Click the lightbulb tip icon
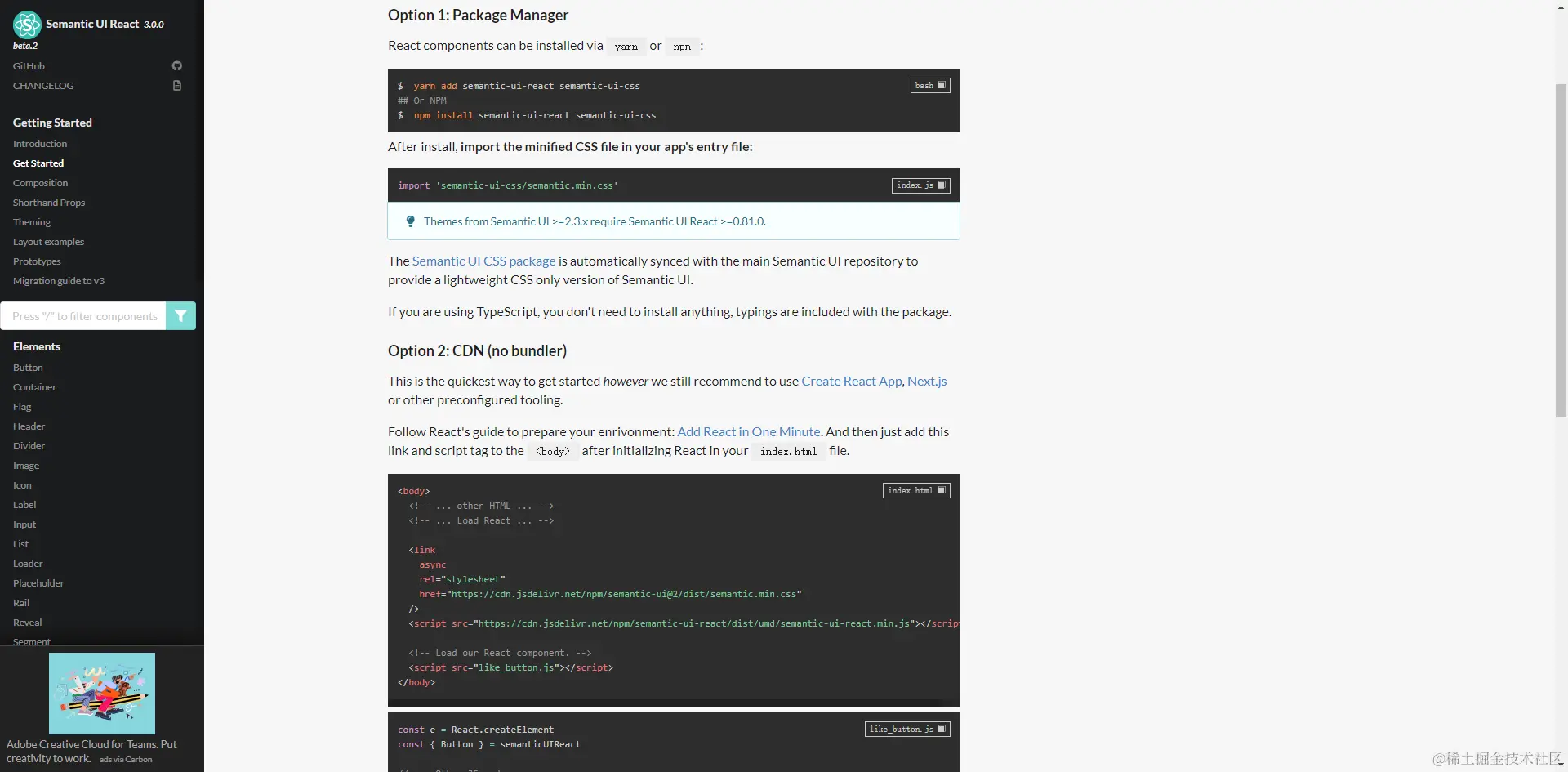This screenshot has width=1568, height=772. point(410,221)
